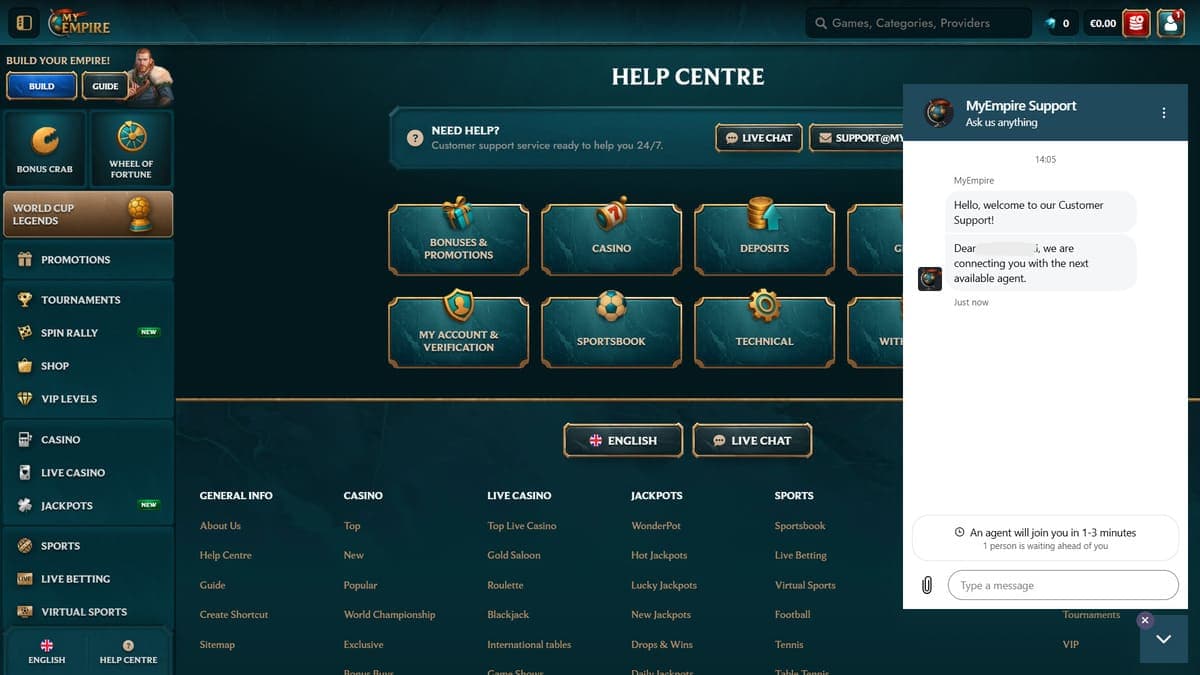This screenshot has width=1200, height=675.
Task: Toggle the sidebar panel icon
Action: (x=25, y=22)
